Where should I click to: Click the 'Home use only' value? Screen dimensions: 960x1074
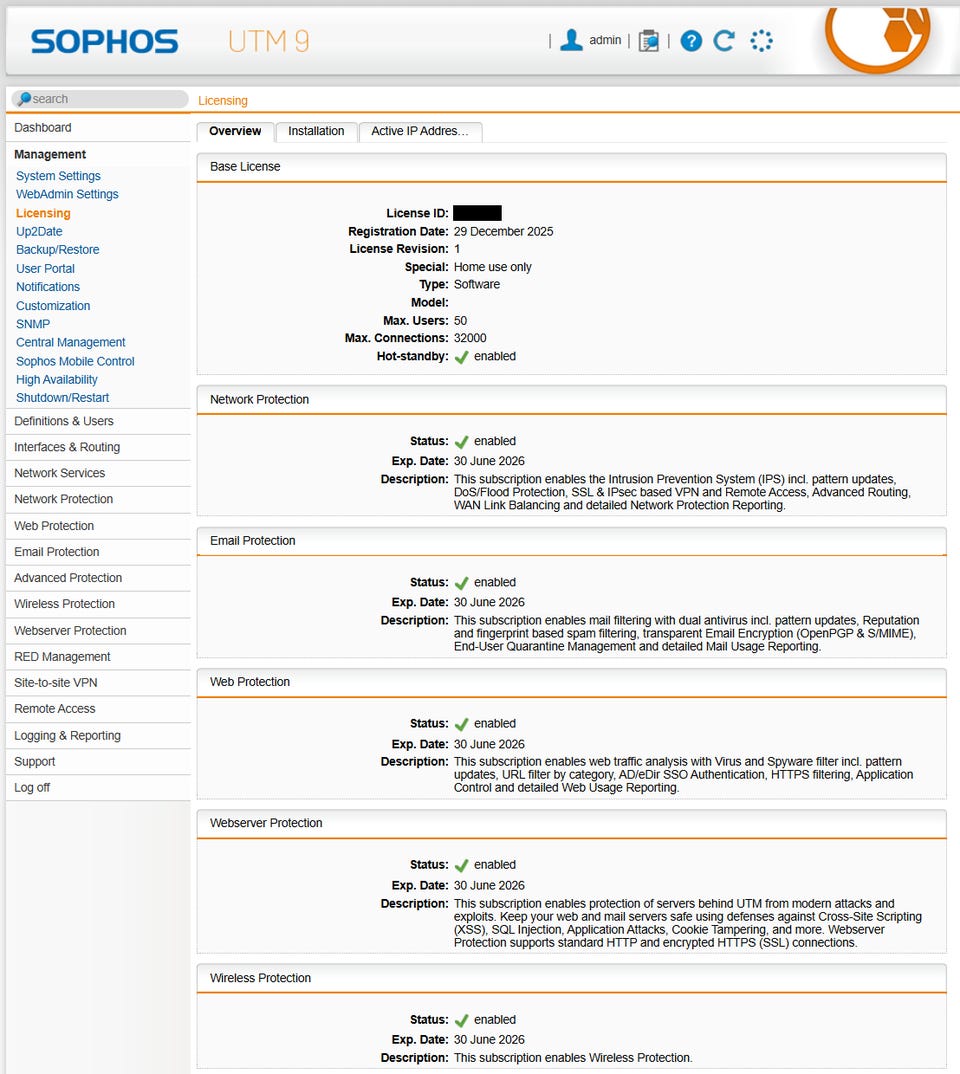point(492,267)
